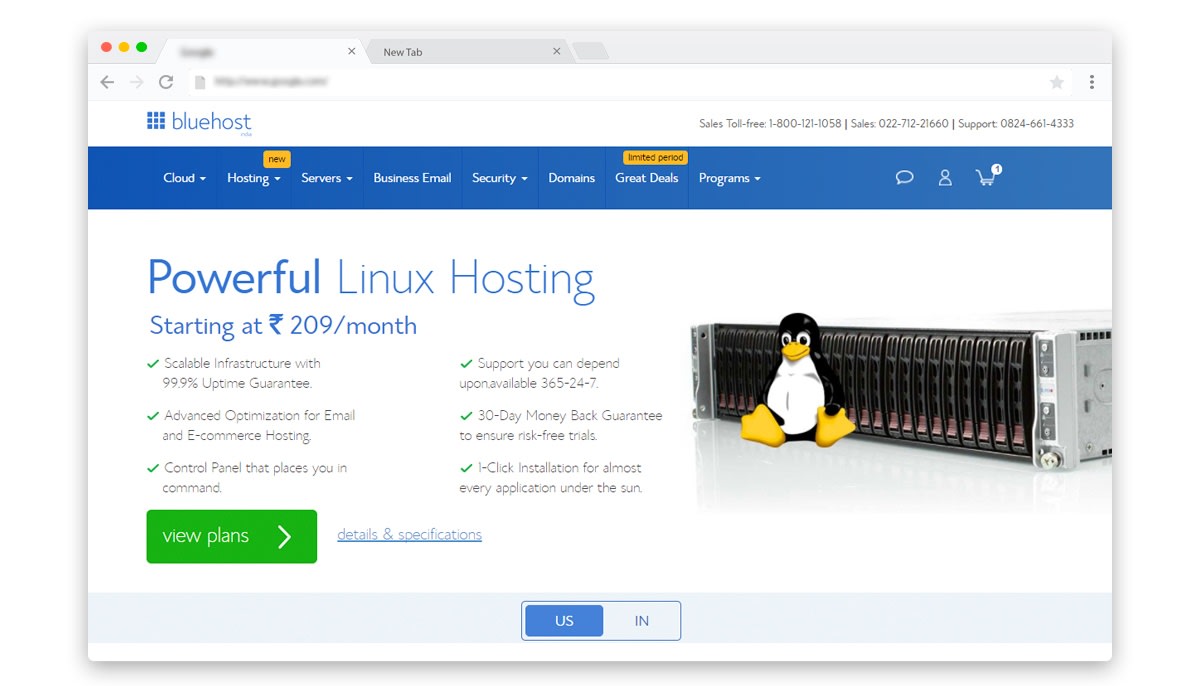The height and width of the screenshot is (686, 1200).
Task: Open the Great Deals menu item
Action: pyautogui.click(x=646, y=178)
